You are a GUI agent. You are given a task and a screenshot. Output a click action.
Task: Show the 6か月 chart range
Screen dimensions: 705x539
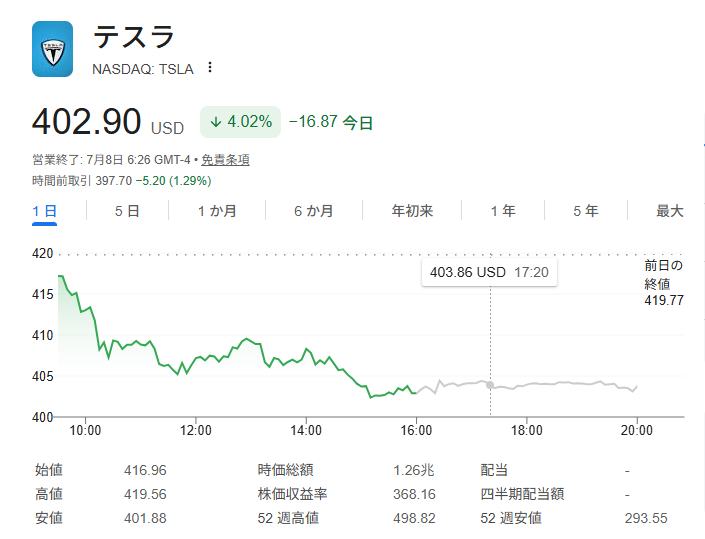[314, 211]
